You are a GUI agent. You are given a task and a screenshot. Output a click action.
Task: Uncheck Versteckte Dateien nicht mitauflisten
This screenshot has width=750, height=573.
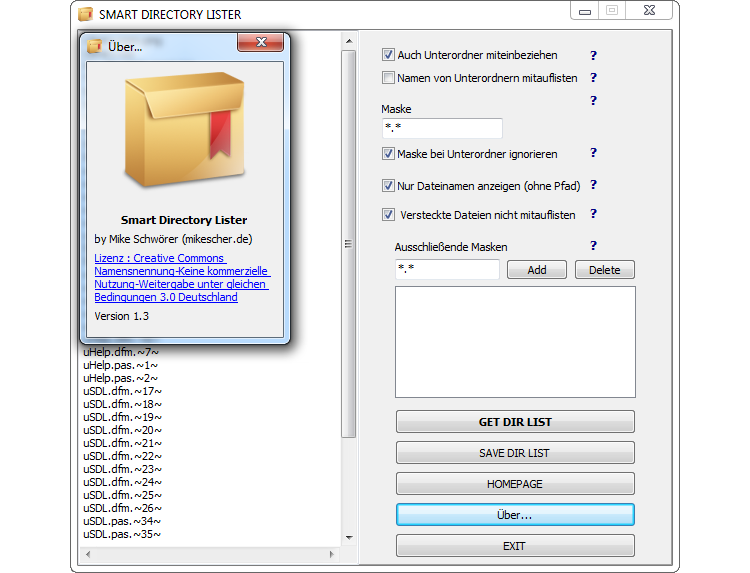click(x=389, y=214)
